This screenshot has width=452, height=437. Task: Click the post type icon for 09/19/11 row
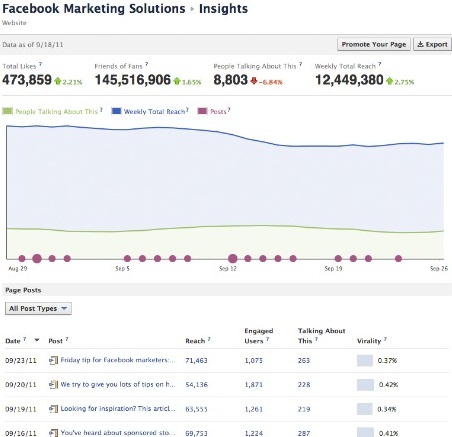click(x=53, y=409)
